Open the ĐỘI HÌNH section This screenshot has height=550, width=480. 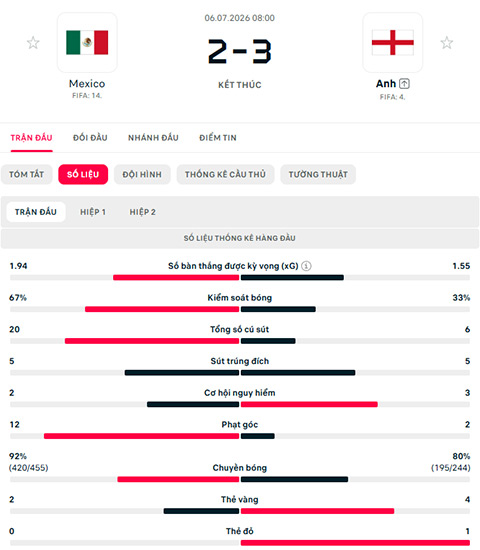(142, 174)
